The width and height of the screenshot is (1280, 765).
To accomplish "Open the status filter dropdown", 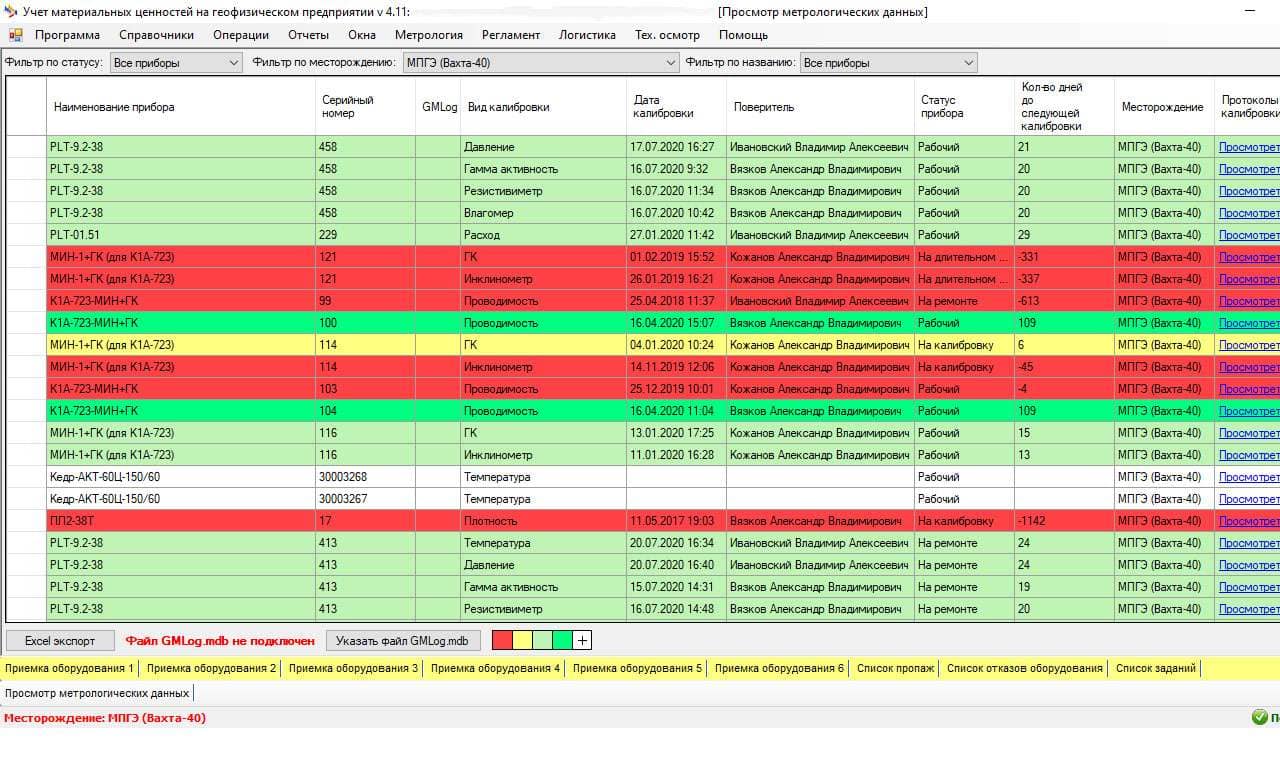I will click(176, 62).
